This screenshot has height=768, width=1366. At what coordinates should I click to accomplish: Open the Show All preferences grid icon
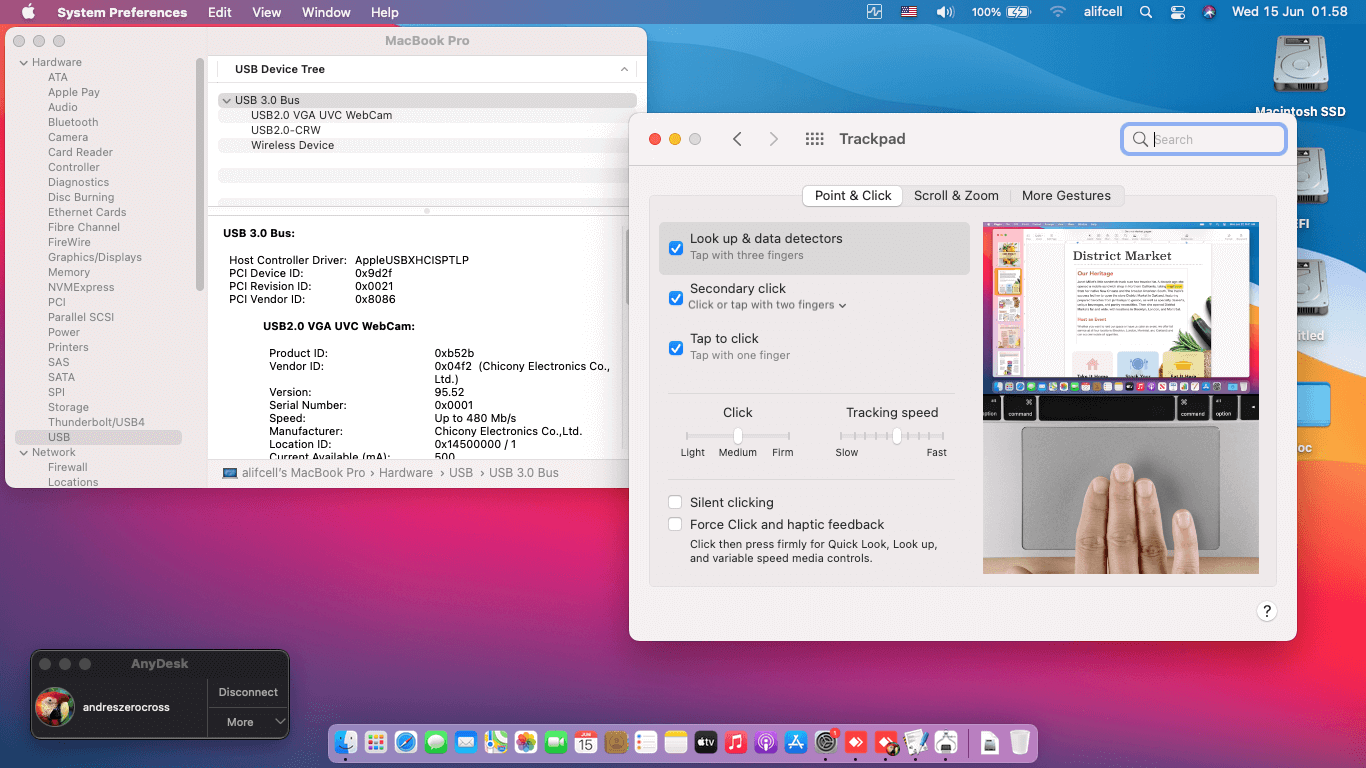click(814, 139)
